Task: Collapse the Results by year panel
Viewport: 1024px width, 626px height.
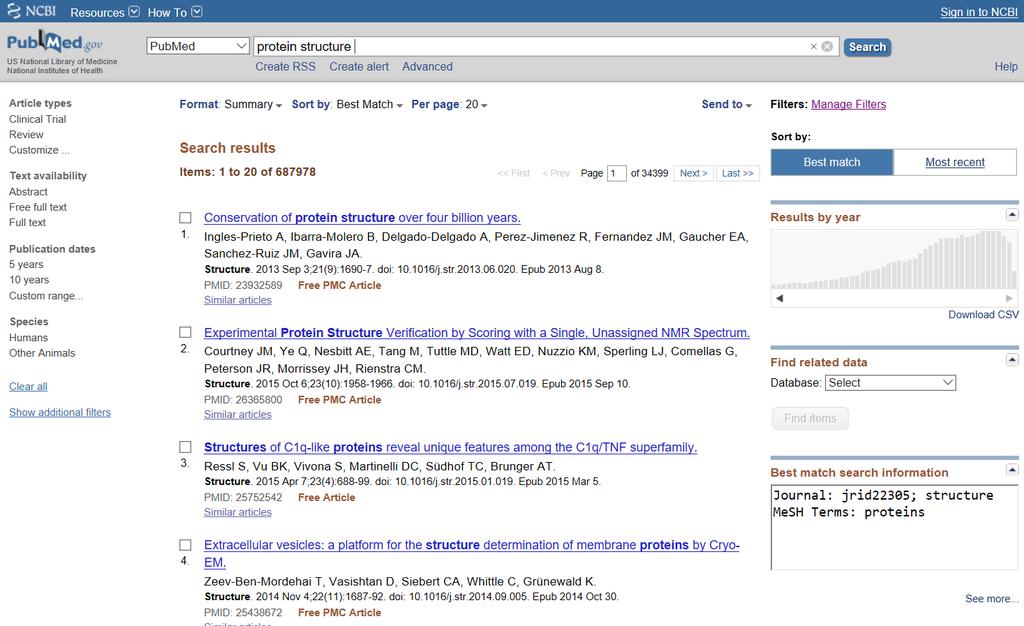Action: click(x=1012, y=215)
